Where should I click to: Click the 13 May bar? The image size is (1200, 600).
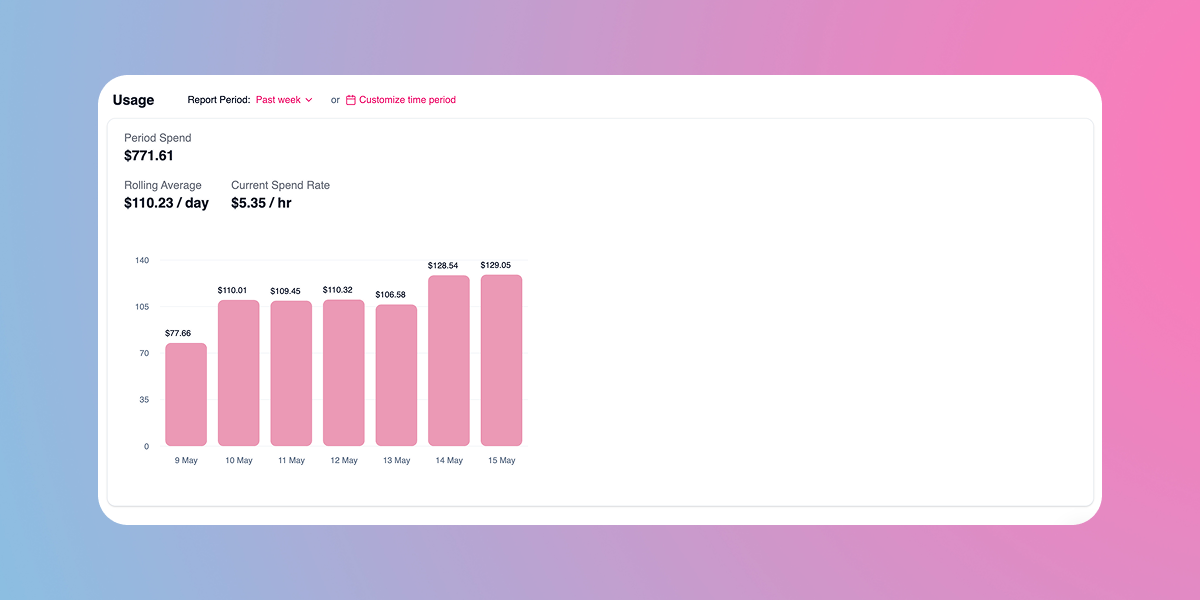(x=396, y=375)
